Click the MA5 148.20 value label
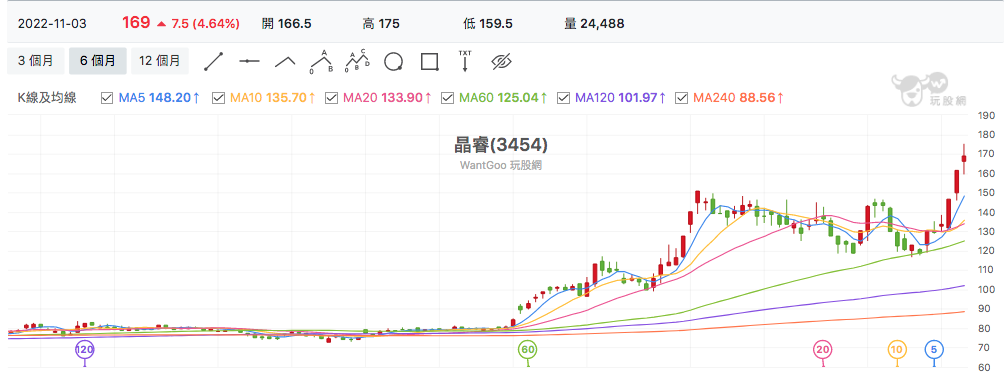 [x=159, y=98]
